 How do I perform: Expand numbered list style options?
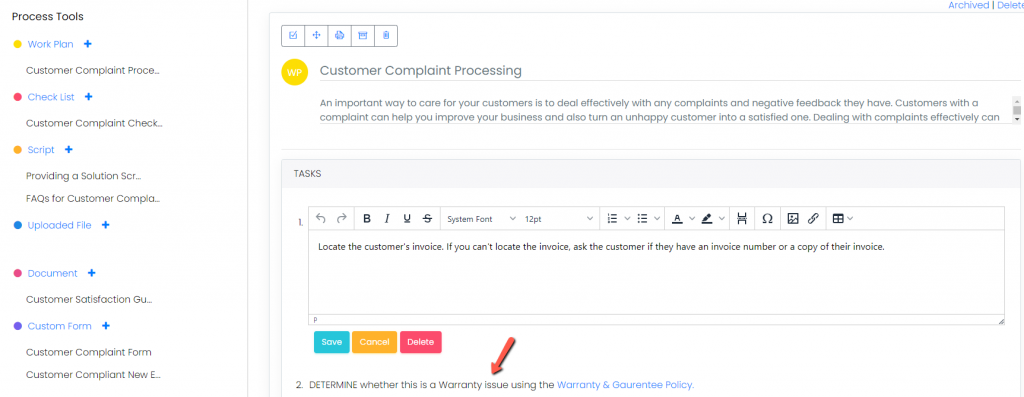coord(628,219)
